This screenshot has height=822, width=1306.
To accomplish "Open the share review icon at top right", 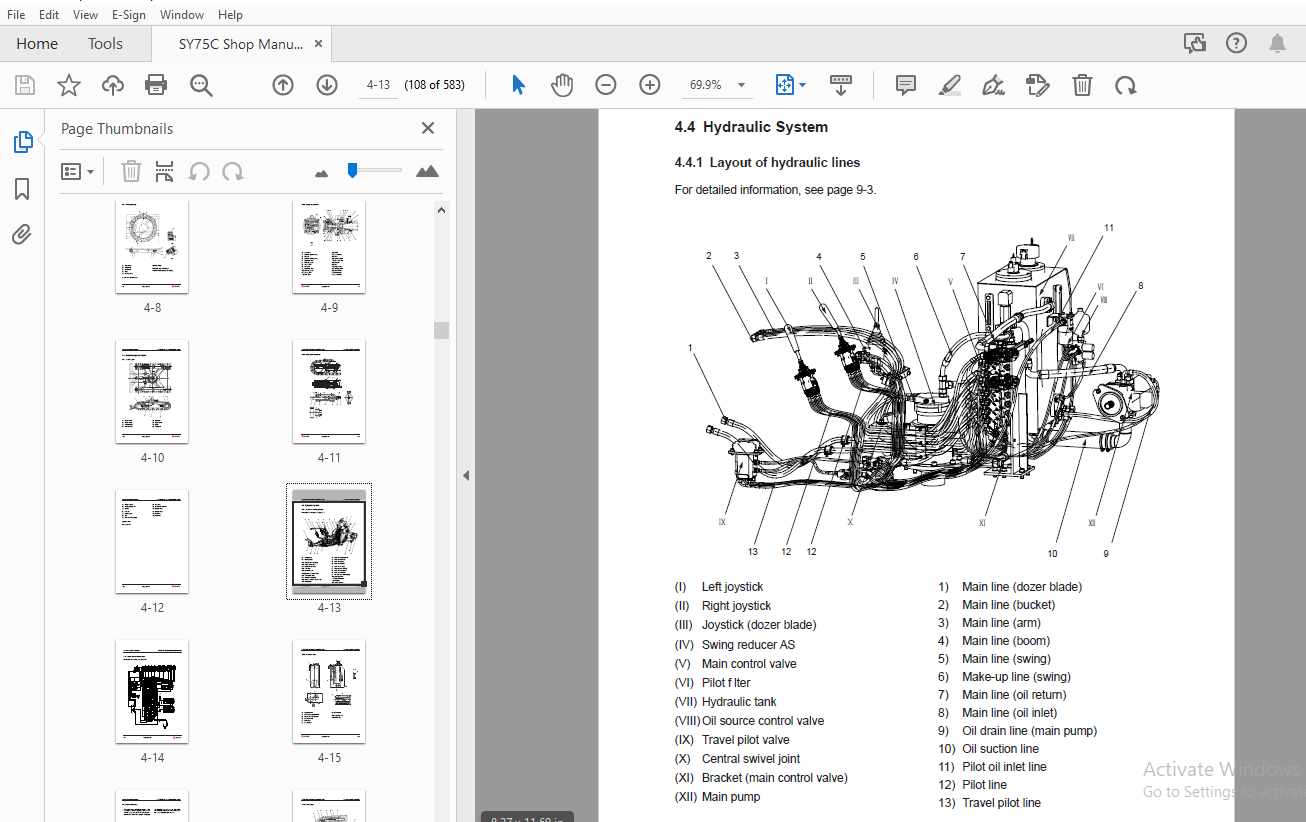I will tap(1195, 43).
